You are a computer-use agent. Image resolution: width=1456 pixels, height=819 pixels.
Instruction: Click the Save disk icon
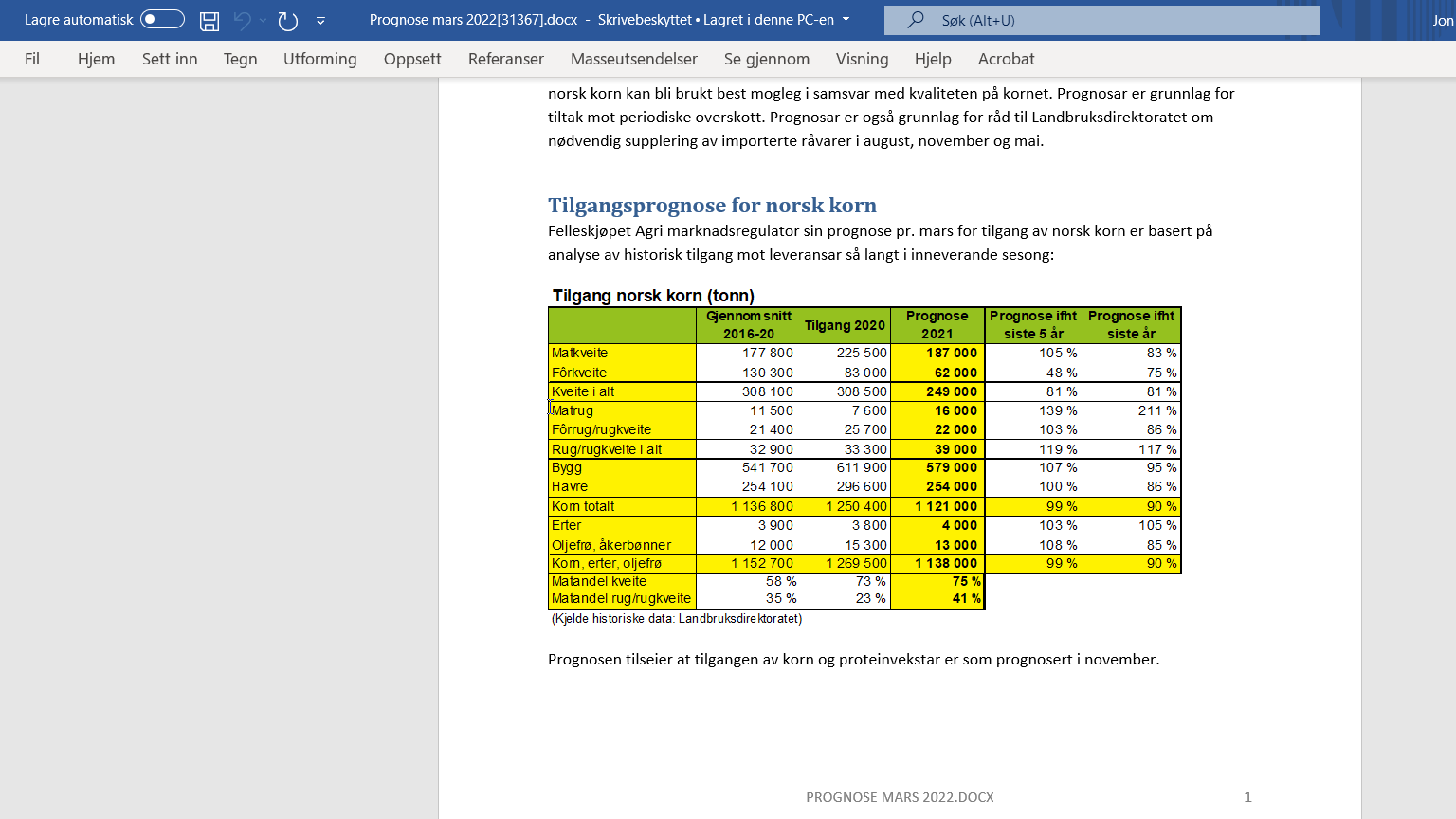click(x=209, y=21)
